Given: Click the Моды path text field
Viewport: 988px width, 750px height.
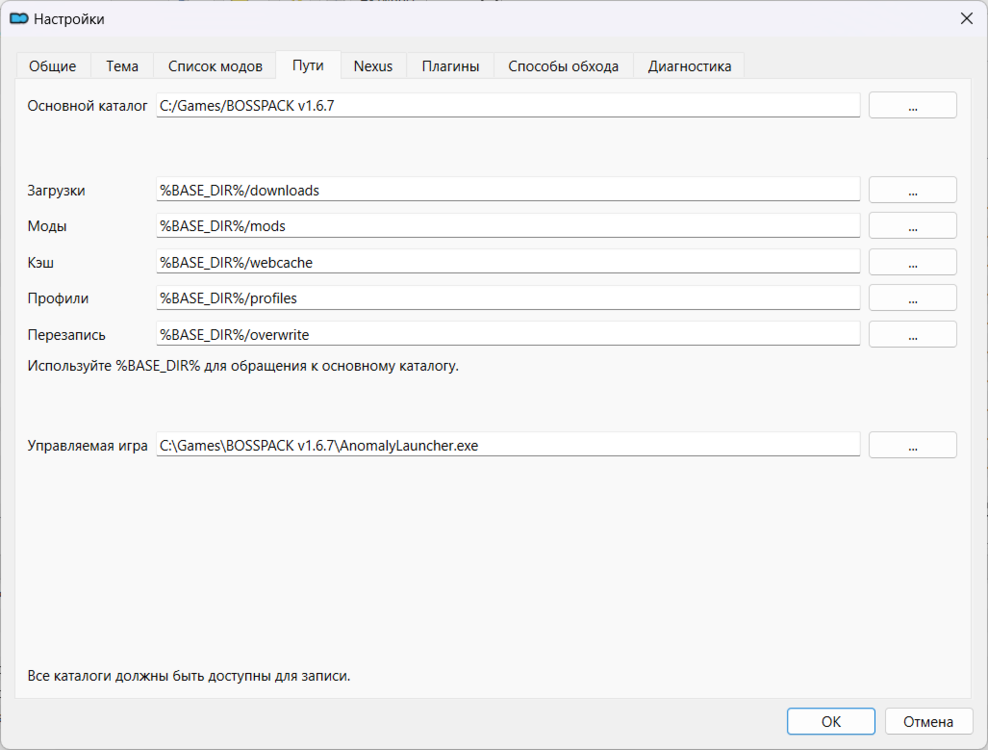Looking at the screenshot, I should (508, 226).
